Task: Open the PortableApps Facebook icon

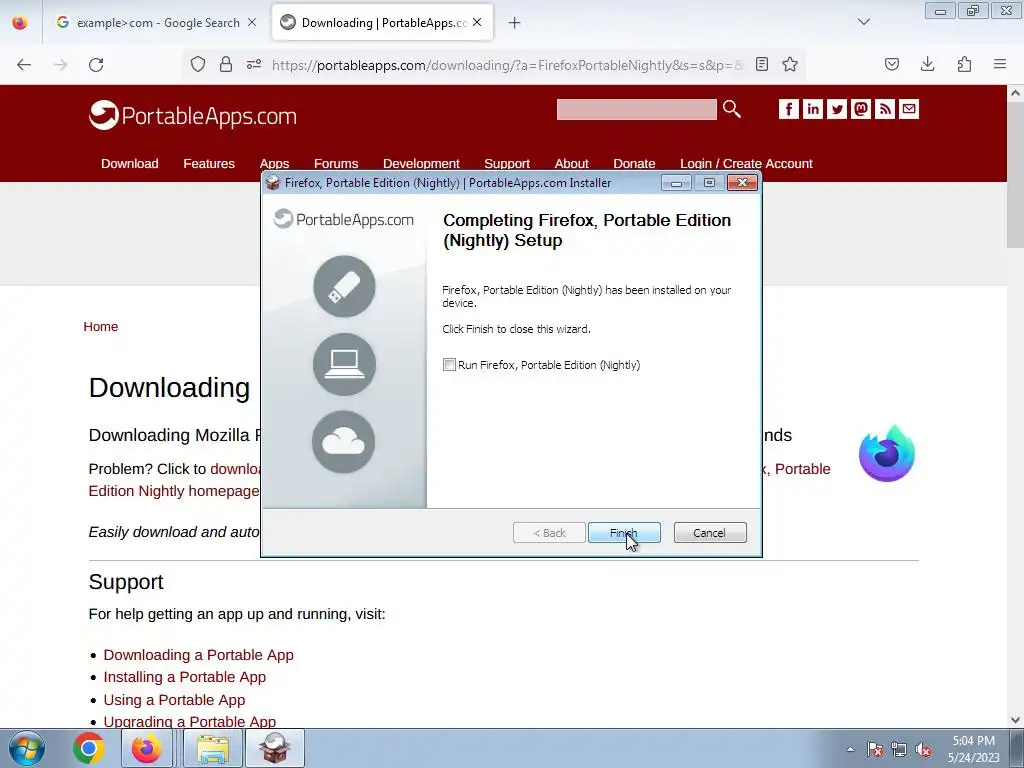Action: pos(789,109)
